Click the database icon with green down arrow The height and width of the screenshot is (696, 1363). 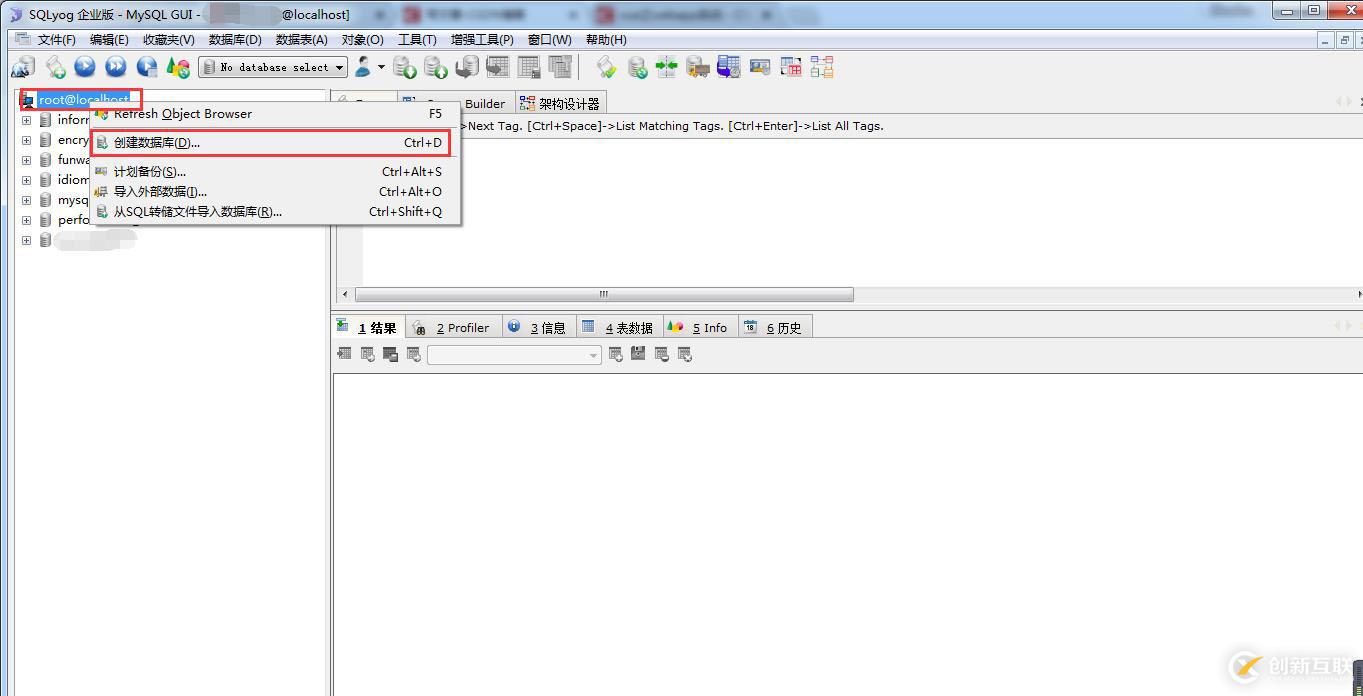point(405,67)
